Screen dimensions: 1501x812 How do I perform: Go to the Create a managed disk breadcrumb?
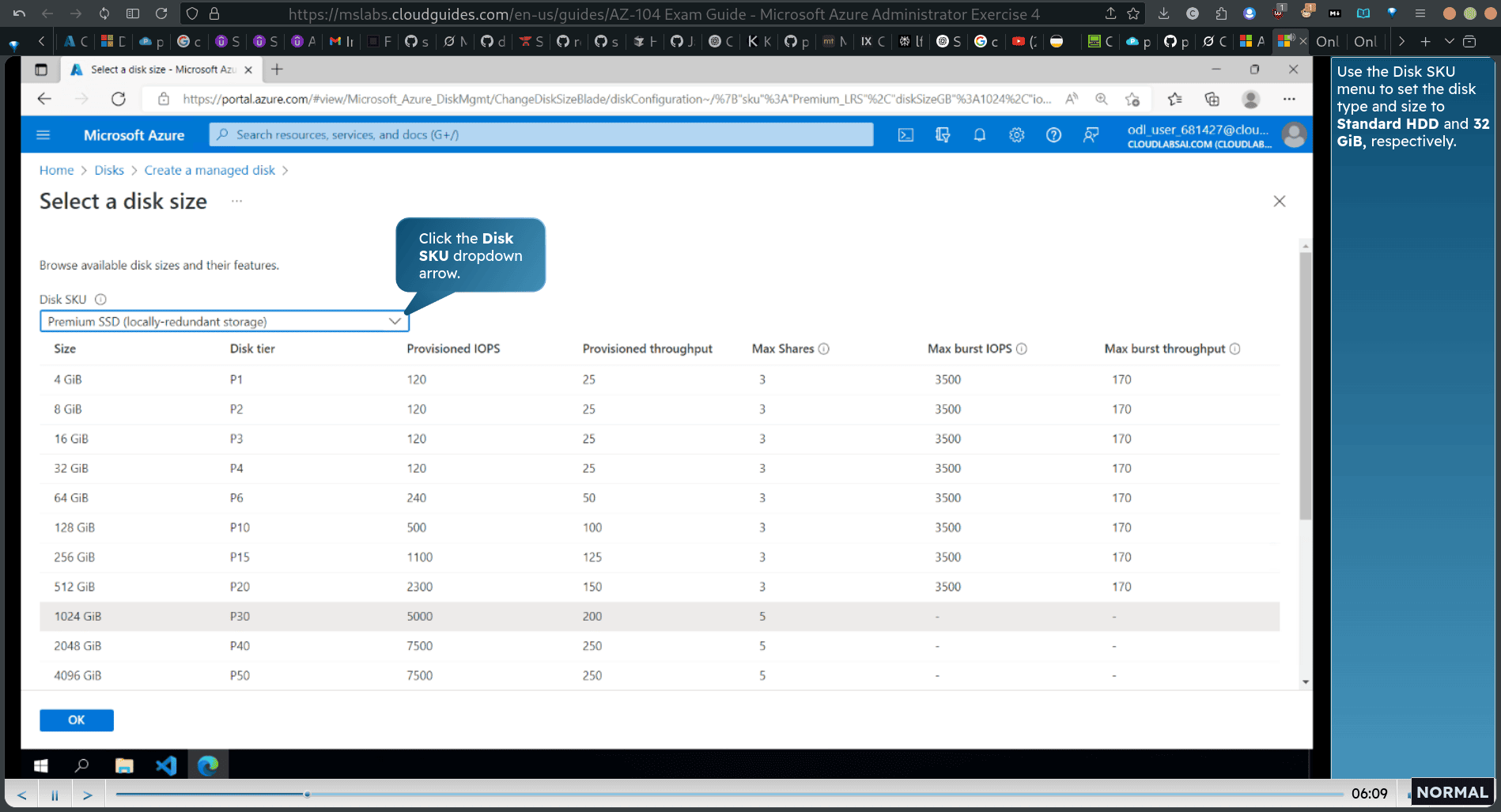pyautogui.click(x=210, y=170)
